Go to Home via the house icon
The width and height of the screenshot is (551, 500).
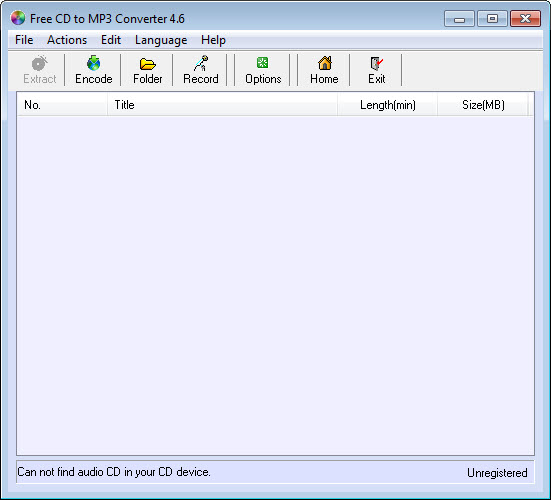pos(324,63)
